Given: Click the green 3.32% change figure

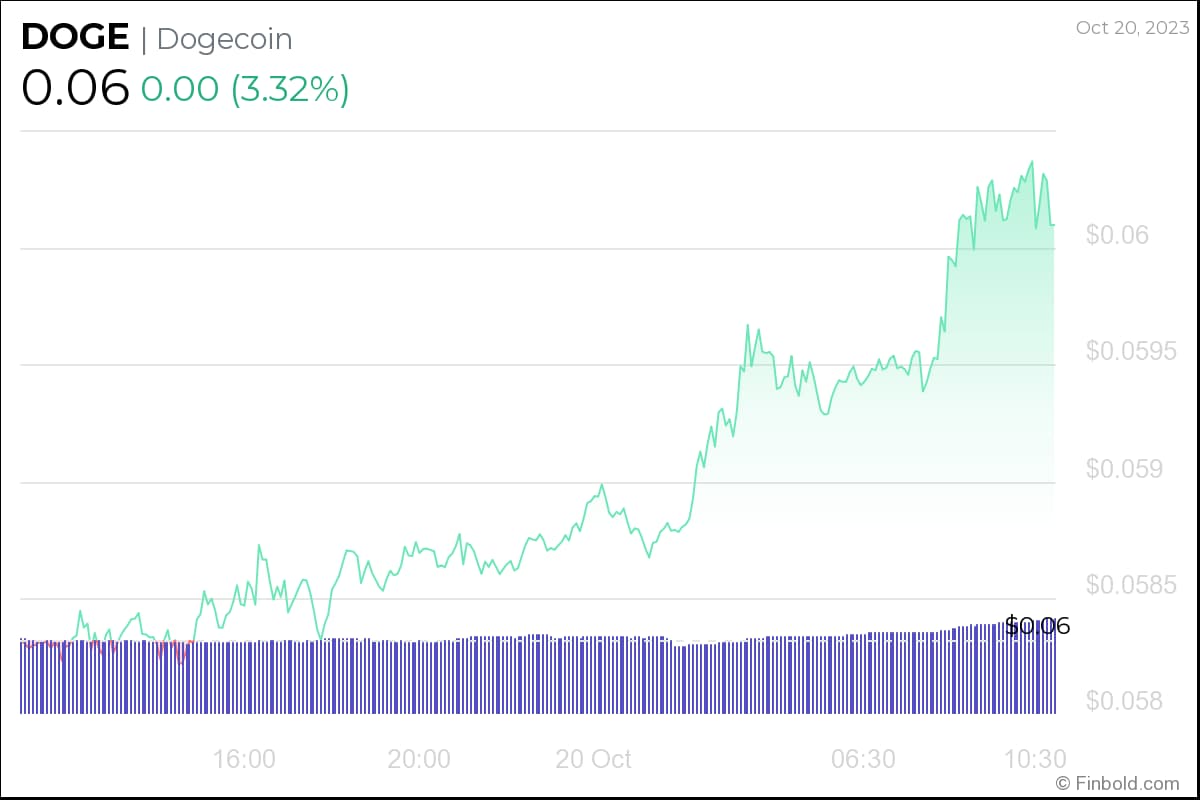Looking at the screenshot, I should tap(290, 89).
